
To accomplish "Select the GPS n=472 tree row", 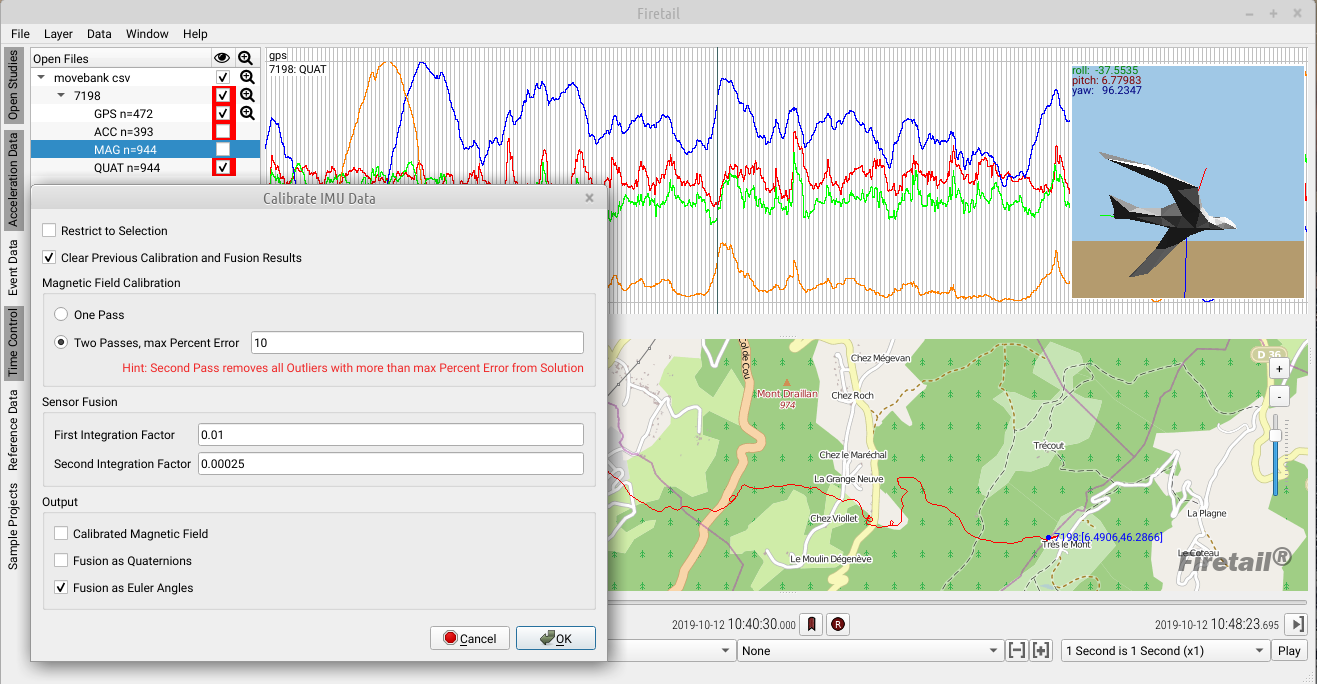I will [x=122, y=113].
